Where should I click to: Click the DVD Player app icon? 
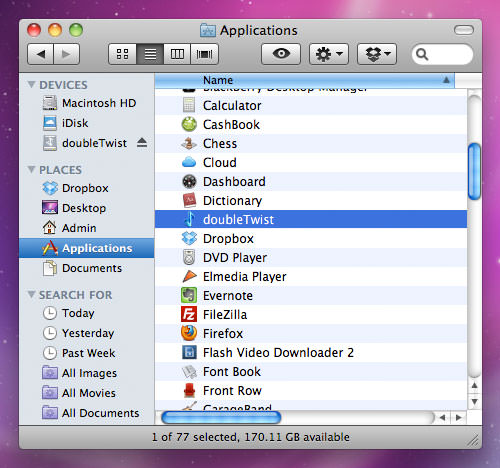coord(189,257)
